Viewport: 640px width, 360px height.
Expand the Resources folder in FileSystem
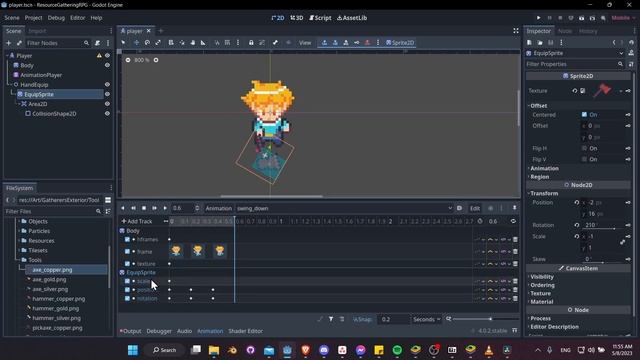(19, 241)
